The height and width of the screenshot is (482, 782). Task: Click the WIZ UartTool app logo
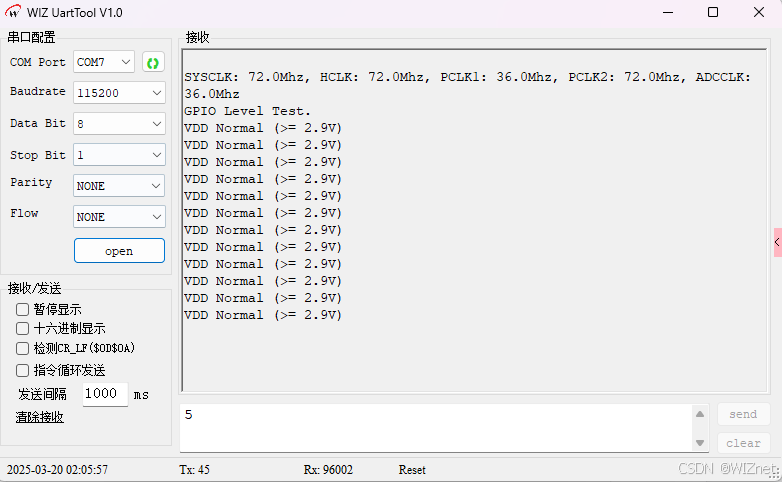[x=12, y=12]
